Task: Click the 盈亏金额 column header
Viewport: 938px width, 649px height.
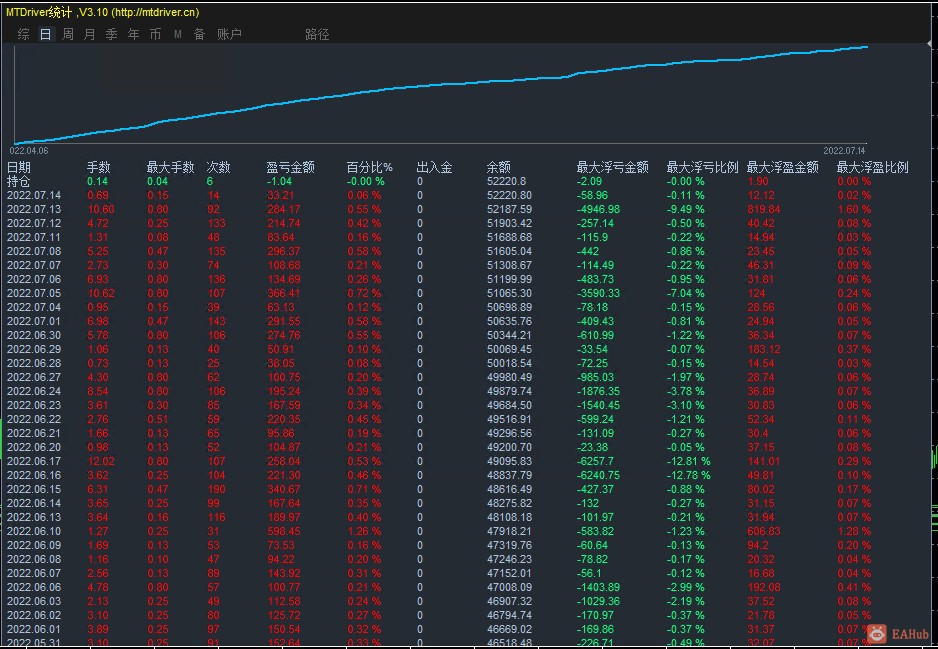Action: [x=290, y=168]
